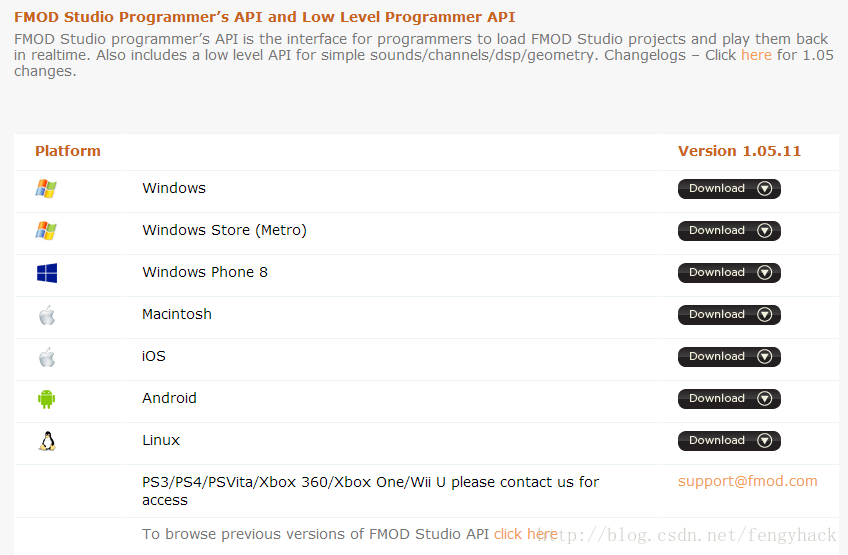This screenshot has height=555, width=848.
Task: Download the Linux API package
Action: pyautogui.click(x=729, y=440)
